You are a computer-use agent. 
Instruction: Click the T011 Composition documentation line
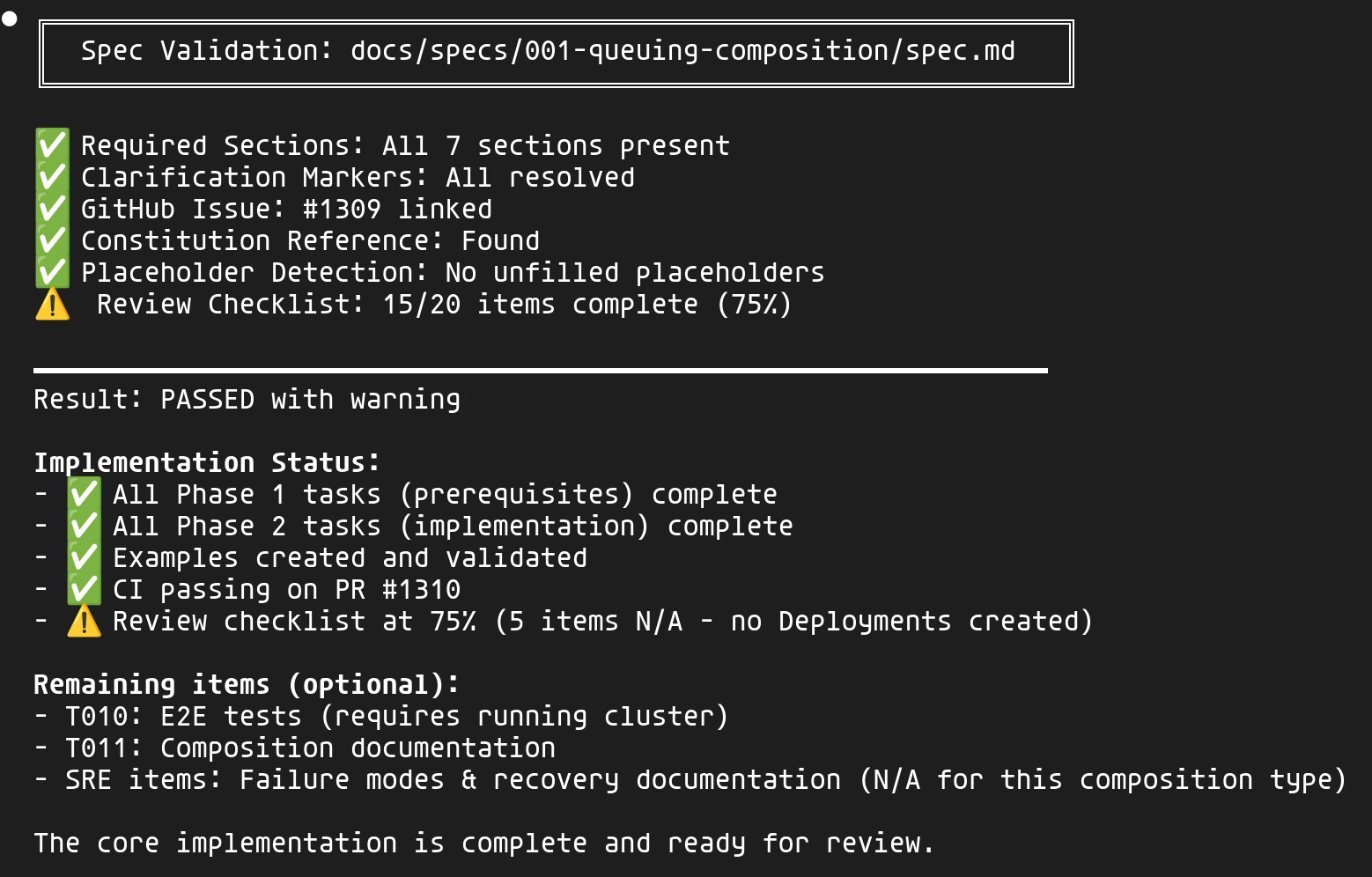310,748
